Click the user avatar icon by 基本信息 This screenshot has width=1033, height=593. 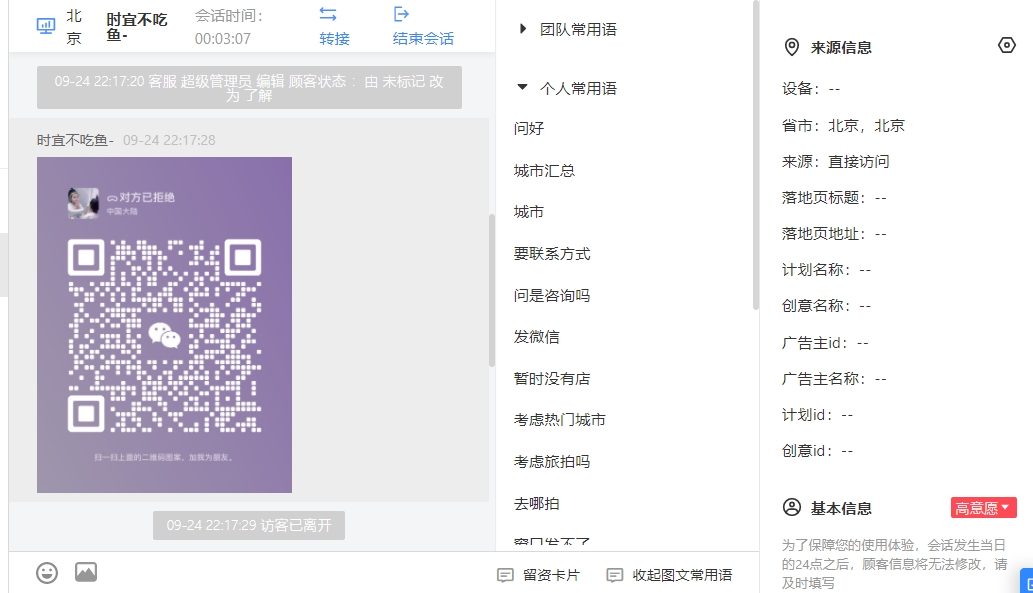pos(792,507)
